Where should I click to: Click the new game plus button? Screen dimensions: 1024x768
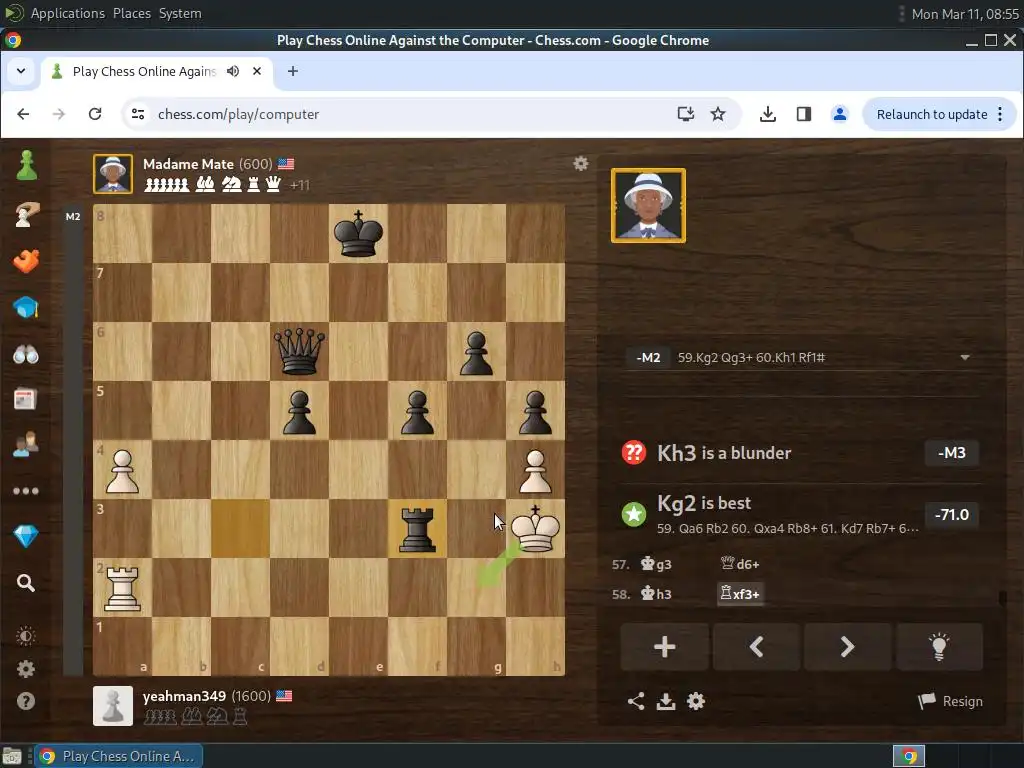(664, 647)
